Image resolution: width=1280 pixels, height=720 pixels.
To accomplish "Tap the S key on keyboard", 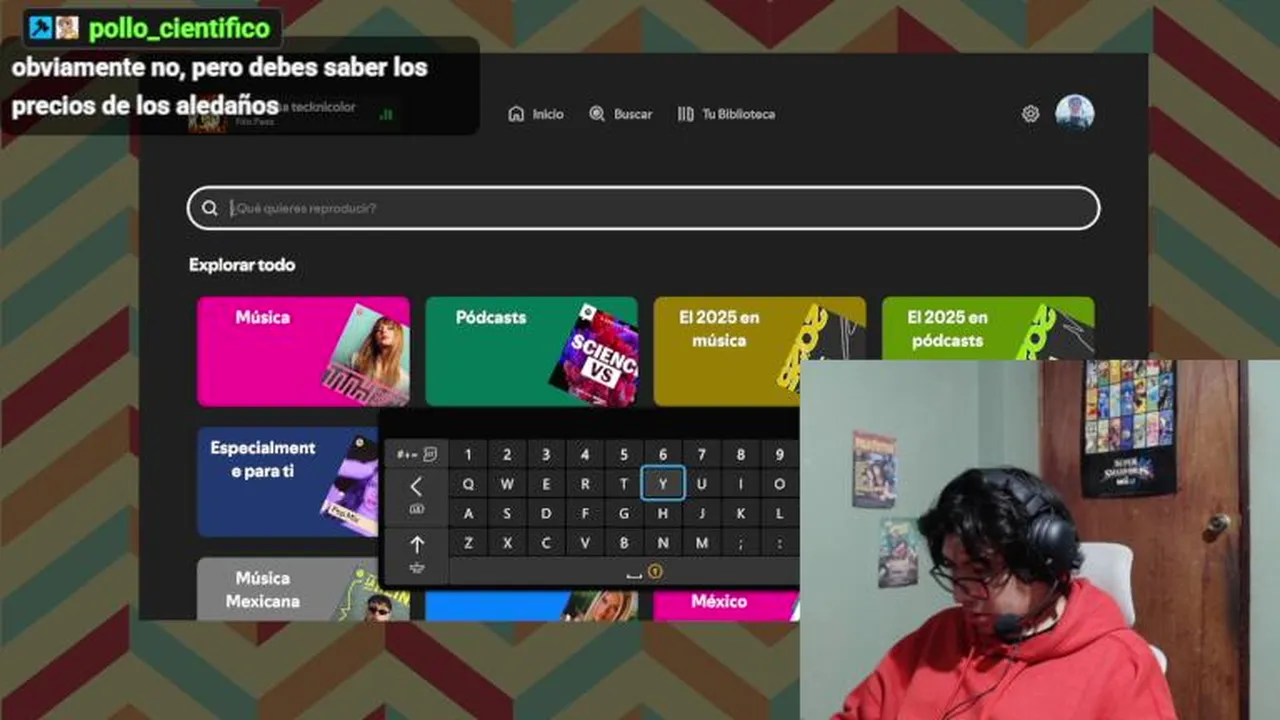I will pos(507,514).
